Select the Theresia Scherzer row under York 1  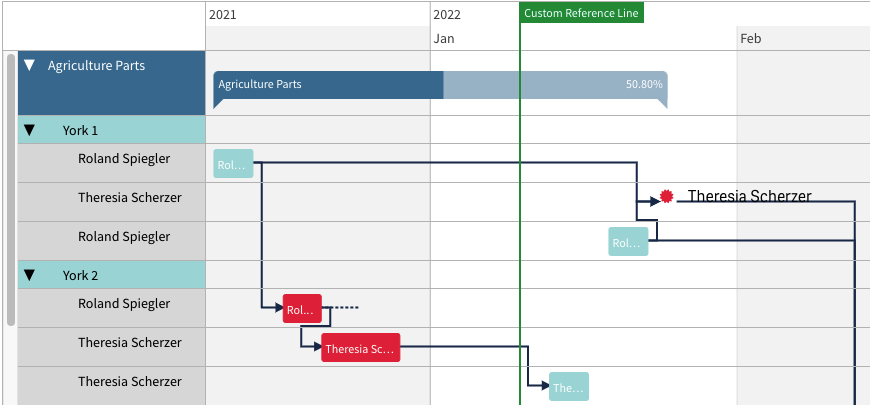[112, 202]
